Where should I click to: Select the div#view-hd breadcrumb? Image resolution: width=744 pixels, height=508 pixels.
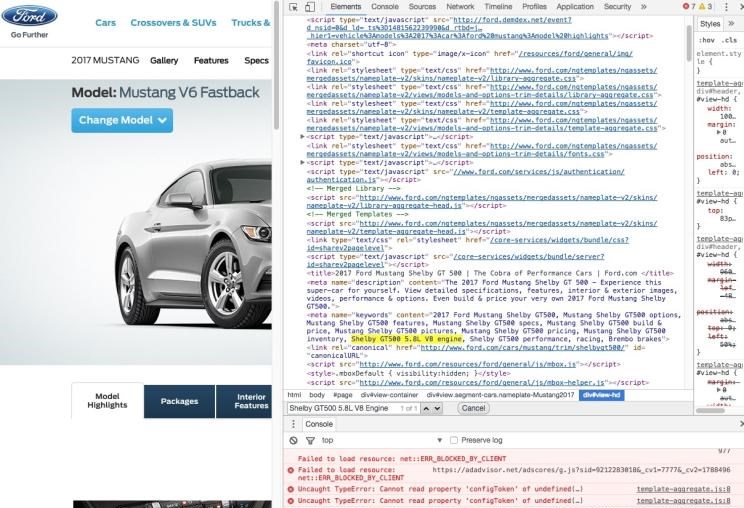(x=602, y=395)
